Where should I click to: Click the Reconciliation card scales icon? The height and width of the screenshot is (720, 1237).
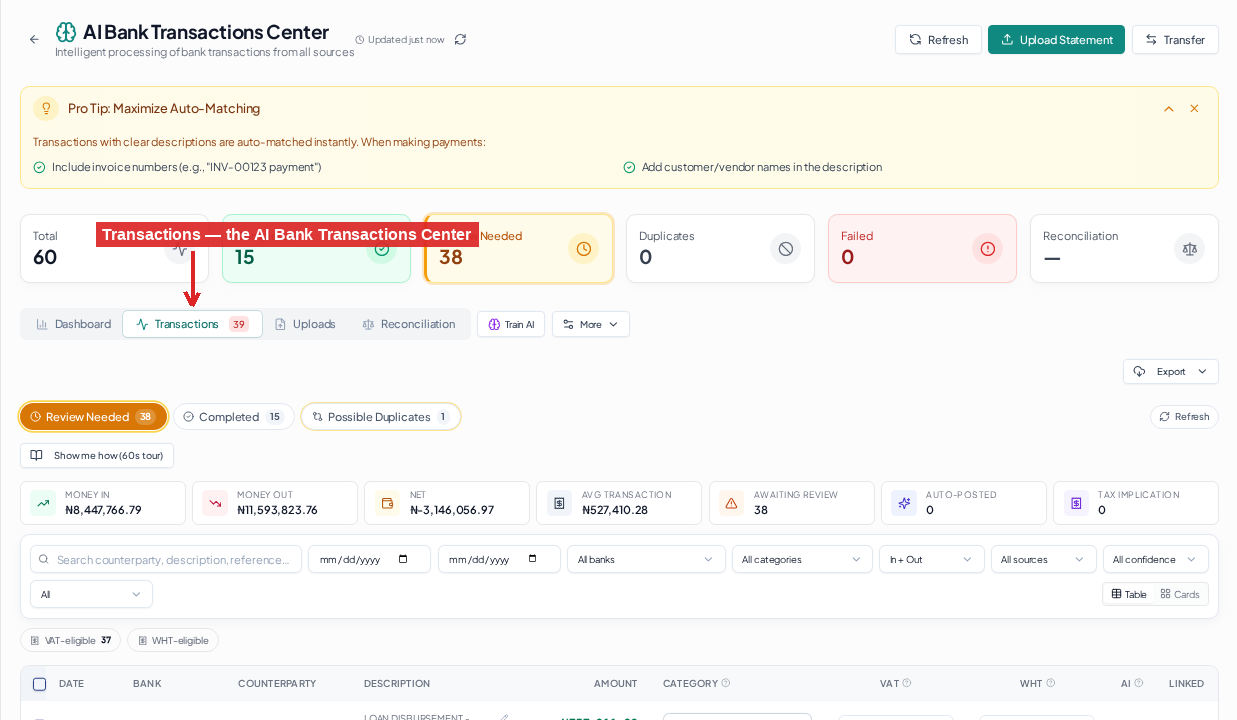pos(1189,249)
